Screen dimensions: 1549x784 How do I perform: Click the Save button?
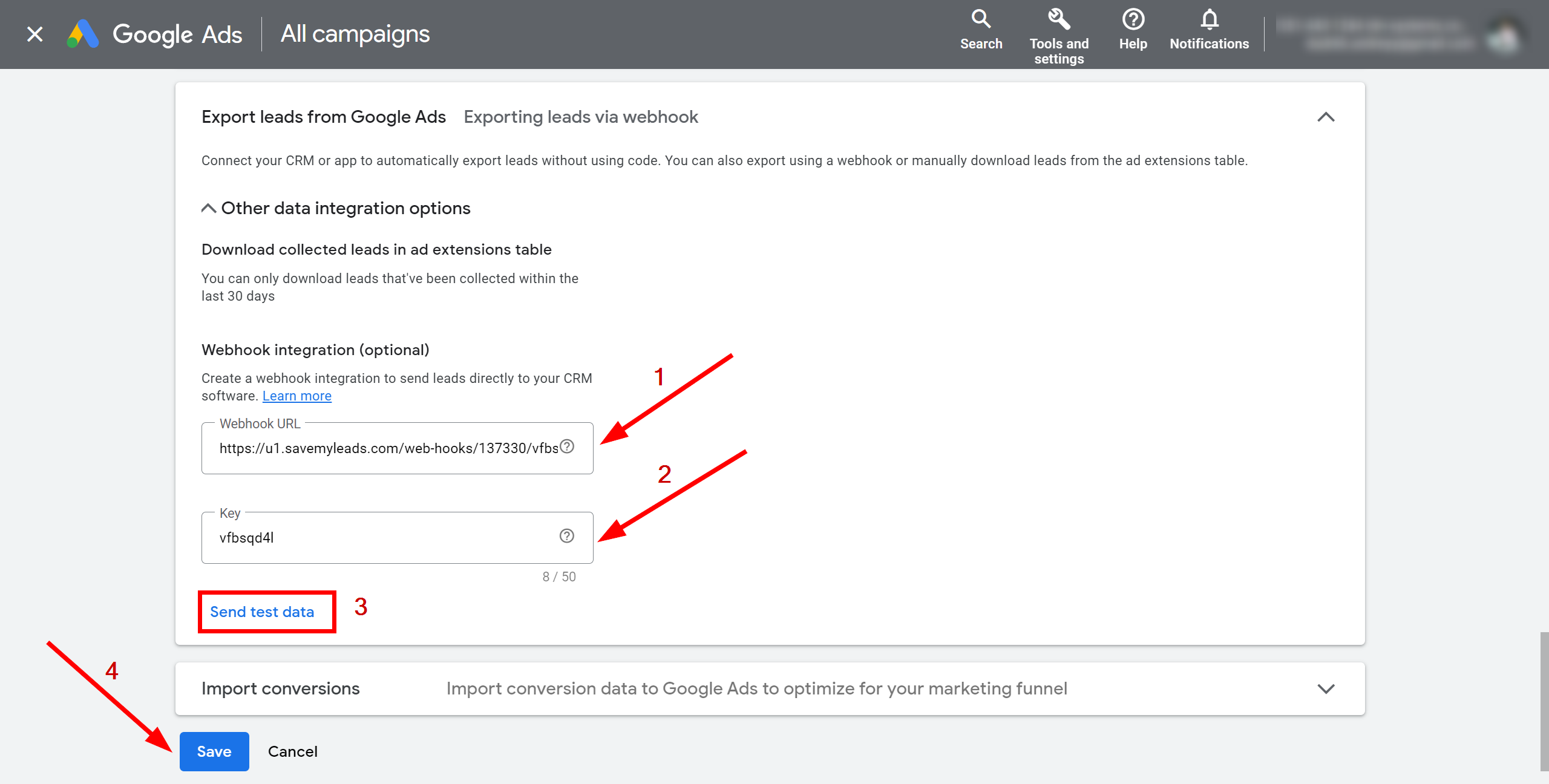coord(213,751)
